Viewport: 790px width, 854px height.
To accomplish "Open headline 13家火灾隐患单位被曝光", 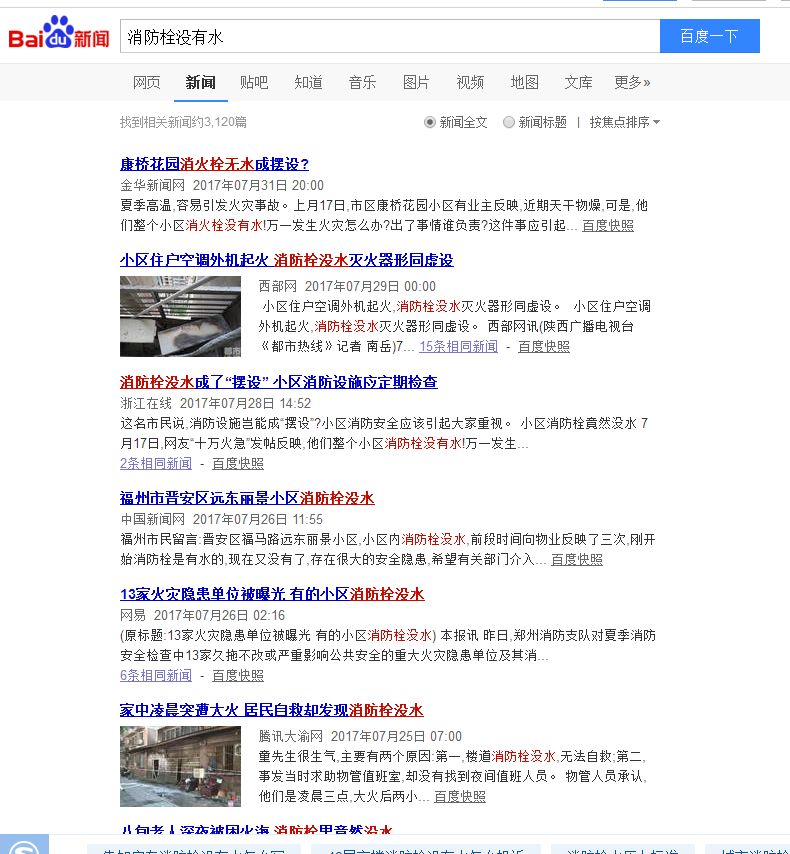I will pyautogui.click(x=272, y=594).
